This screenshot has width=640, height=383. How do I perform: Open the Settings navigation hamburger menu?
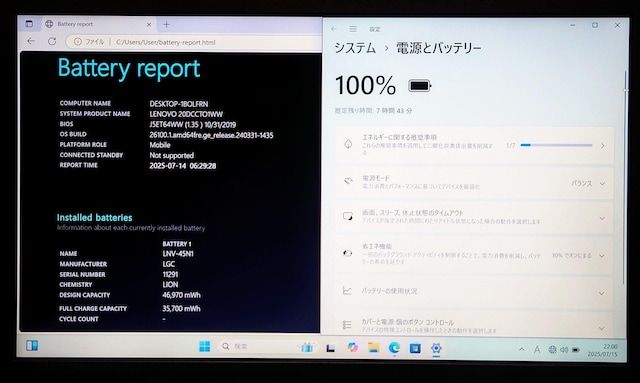(353, 29)
